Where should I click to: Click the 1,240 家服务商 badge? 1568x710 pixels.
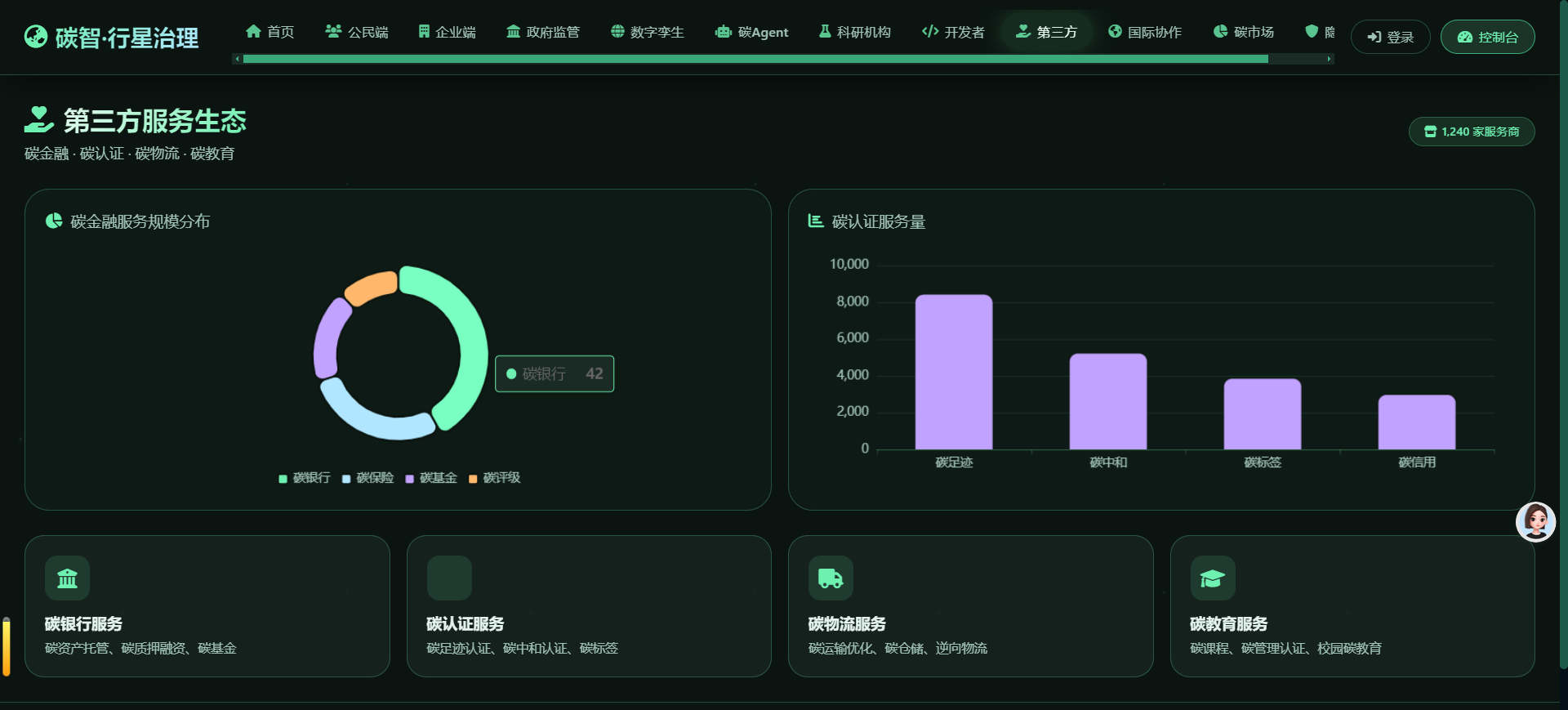(x=1472, y=132)
